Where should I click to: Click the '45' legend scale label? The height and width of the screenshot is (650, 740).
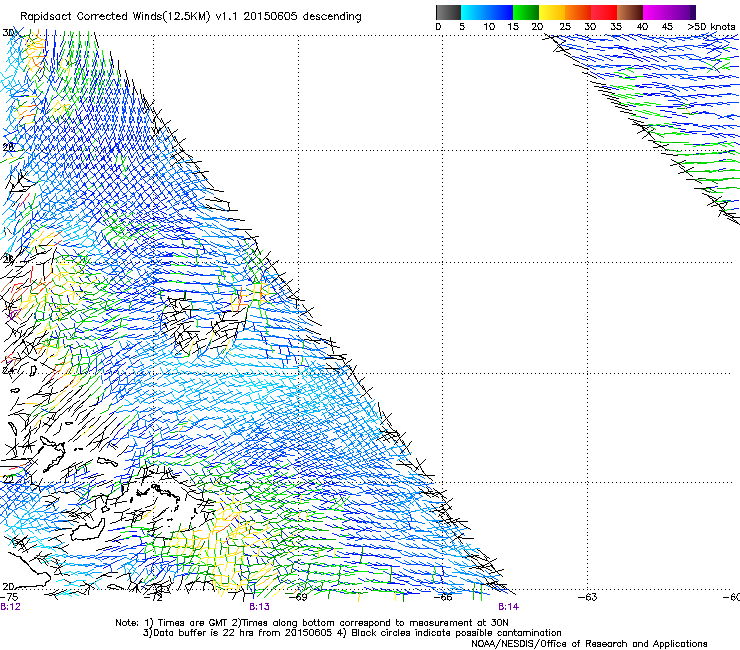coord(667,27)
